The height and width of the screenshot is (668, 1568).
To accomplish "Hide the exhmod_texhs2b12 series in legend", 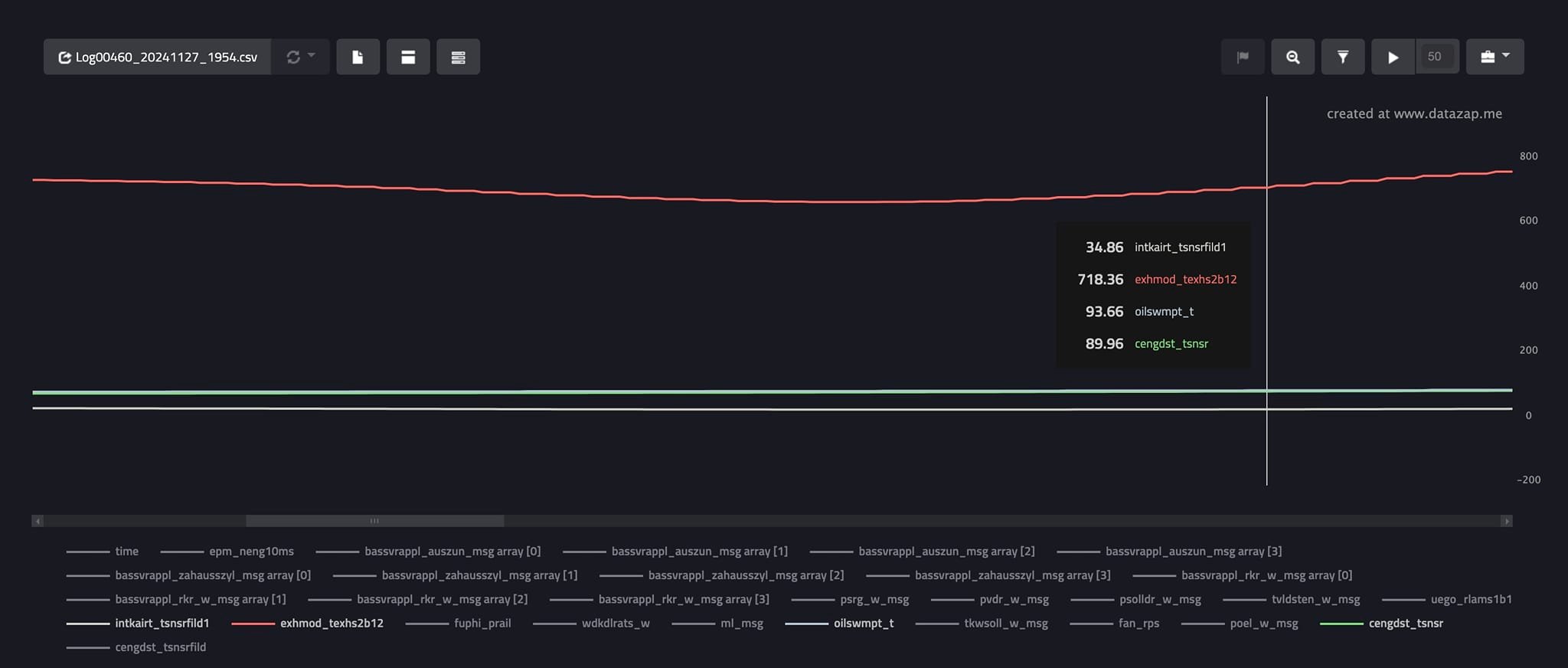I will pyautogui.click(x=331, y=624).
